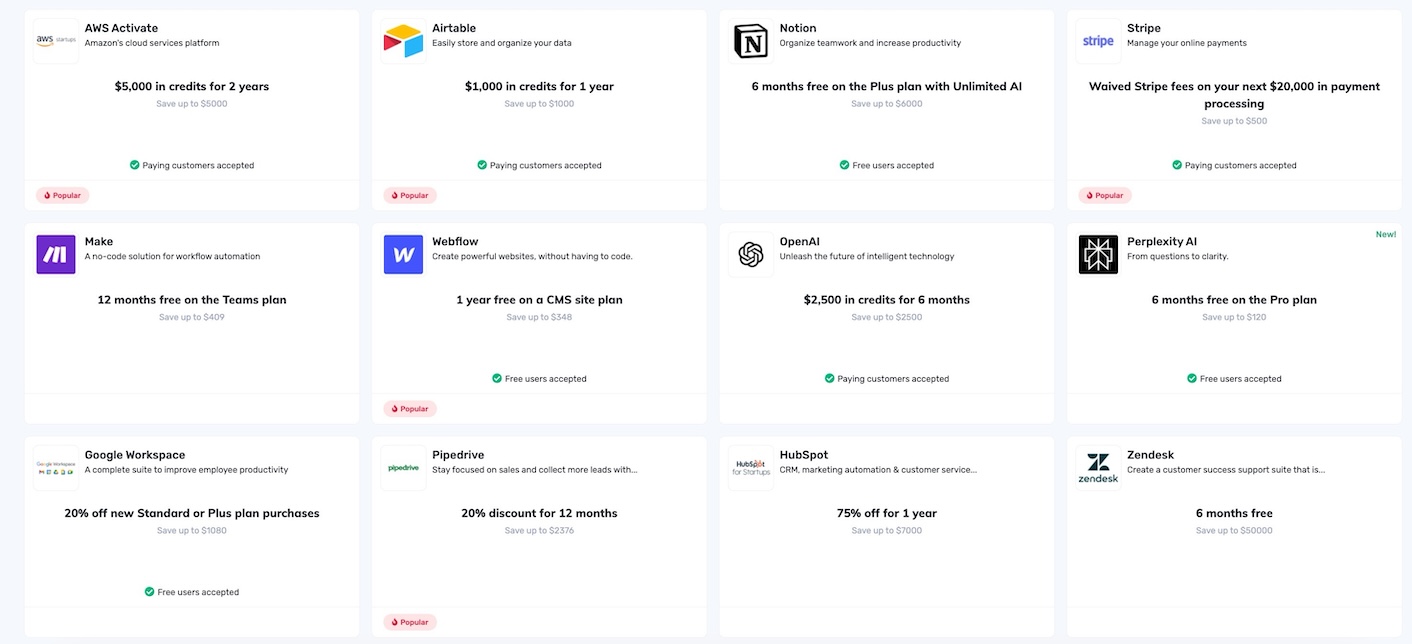The image size is (1412, 644).
Task: Select the Pipedrive logo icon
Action: pyautogui.click(x=403, y=468)
